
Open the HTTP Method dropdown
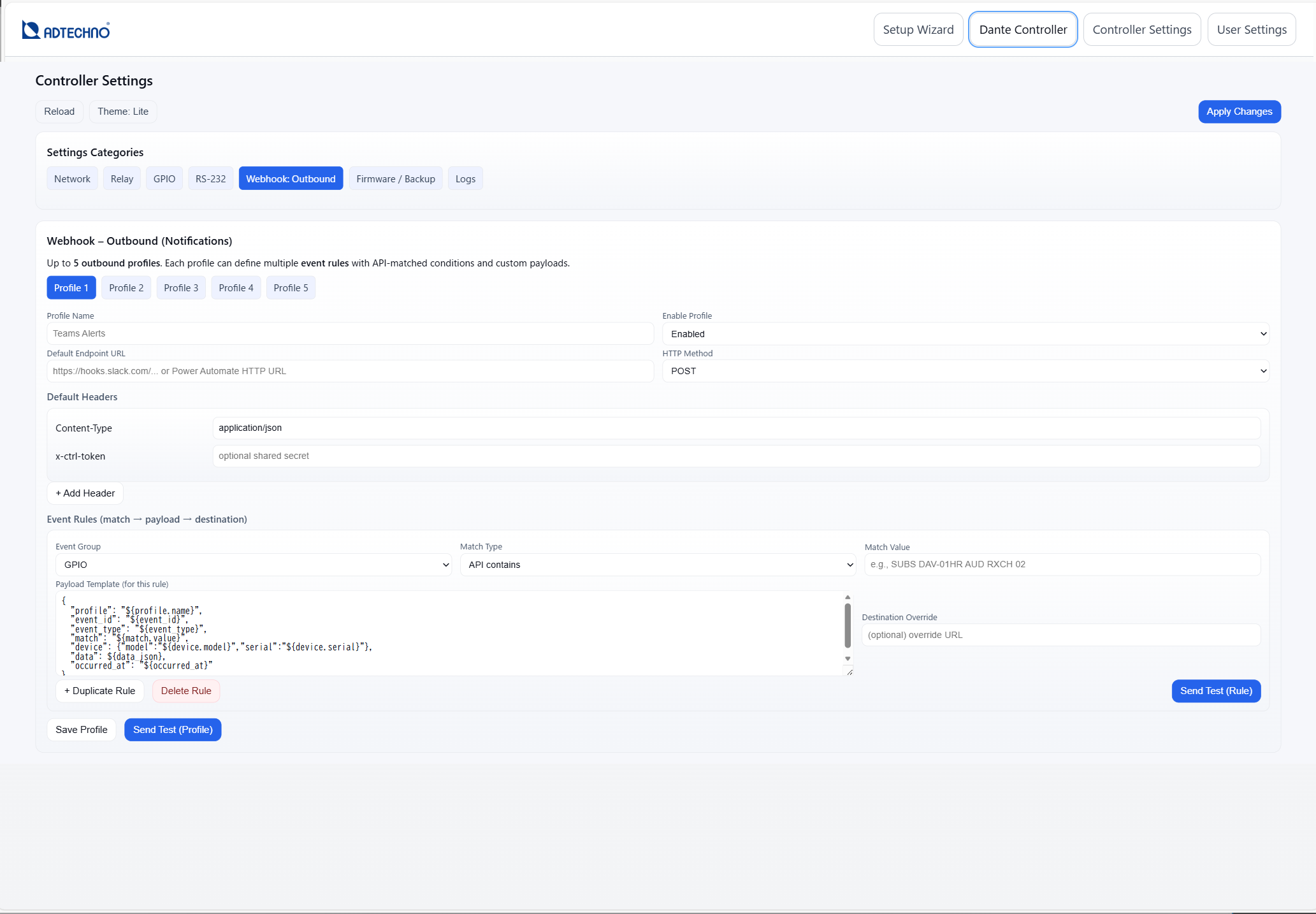(x=966, y=371)
